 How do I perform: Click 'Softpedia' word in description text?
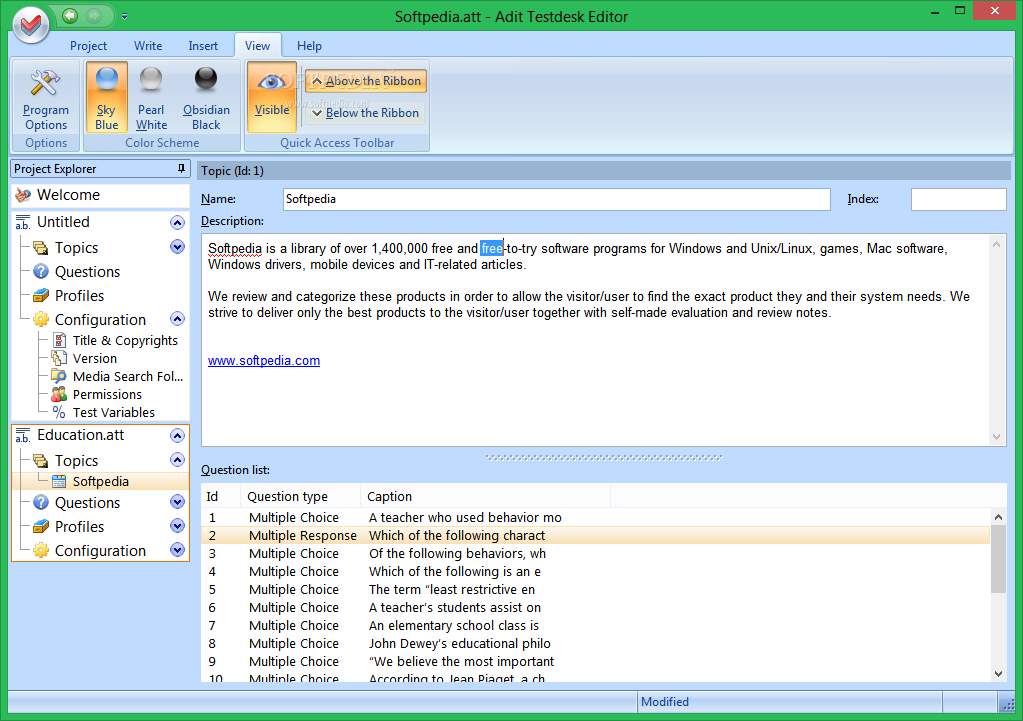[x=234, y=249]
